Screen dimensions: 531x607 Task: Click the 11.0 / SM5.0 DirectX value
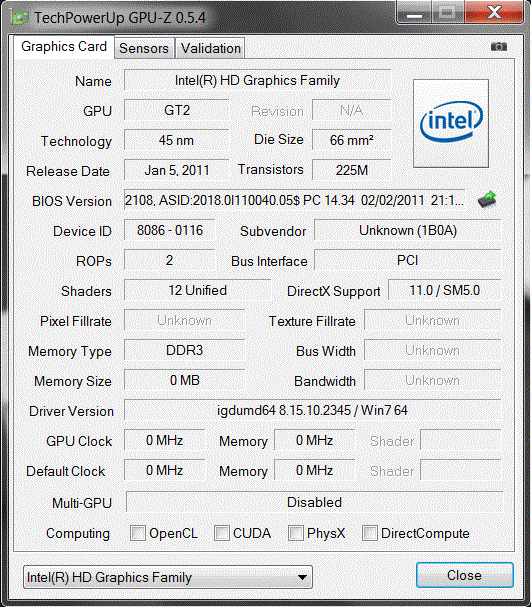(444, 290)
